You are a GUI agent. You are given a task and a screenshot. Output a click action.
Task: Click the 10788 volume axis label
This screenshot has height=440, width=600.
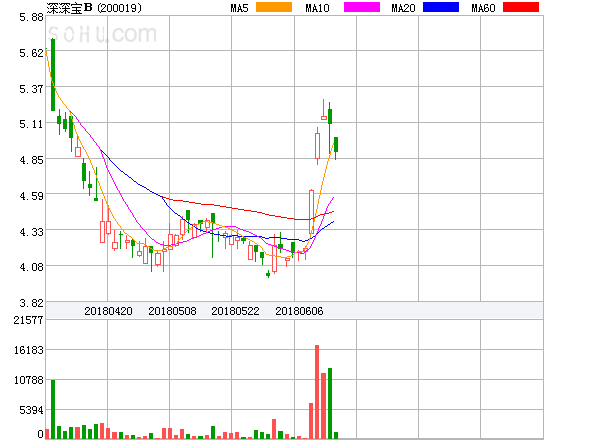tap(29, 380)
